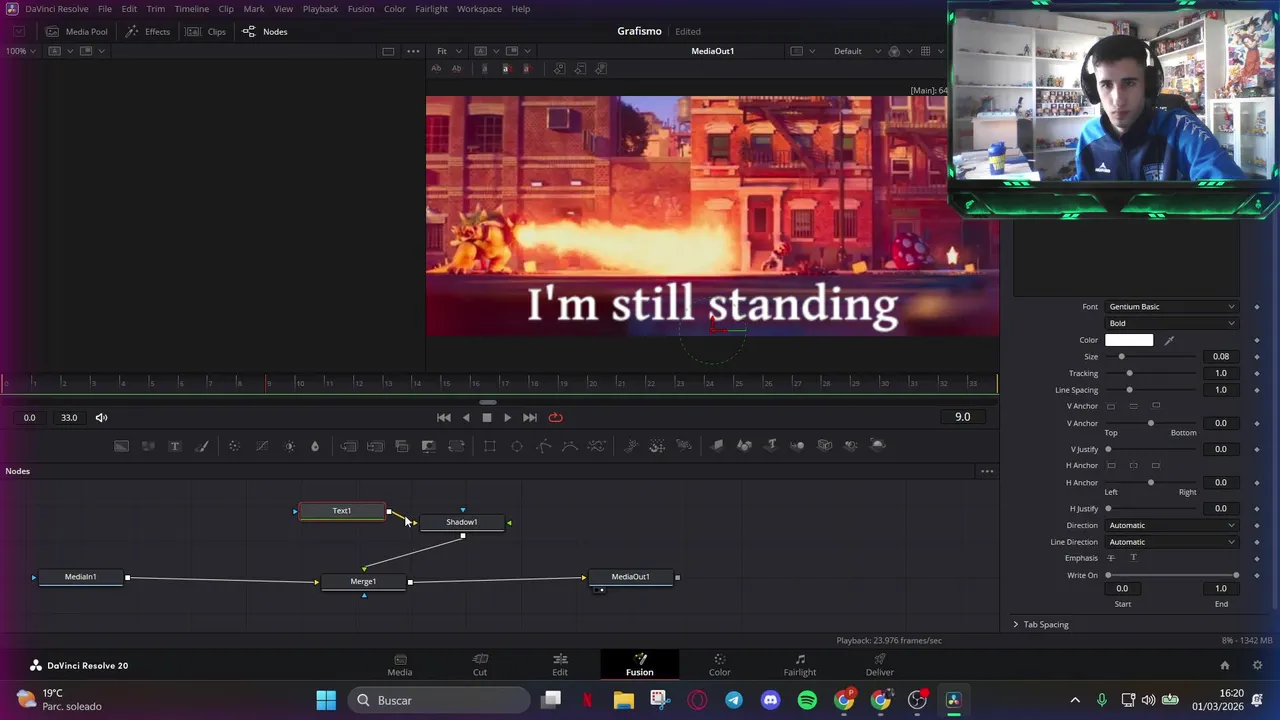Open the 100% zoom dropdown
The height and width of the screenshot is (720, 1280).
[21, 51]
